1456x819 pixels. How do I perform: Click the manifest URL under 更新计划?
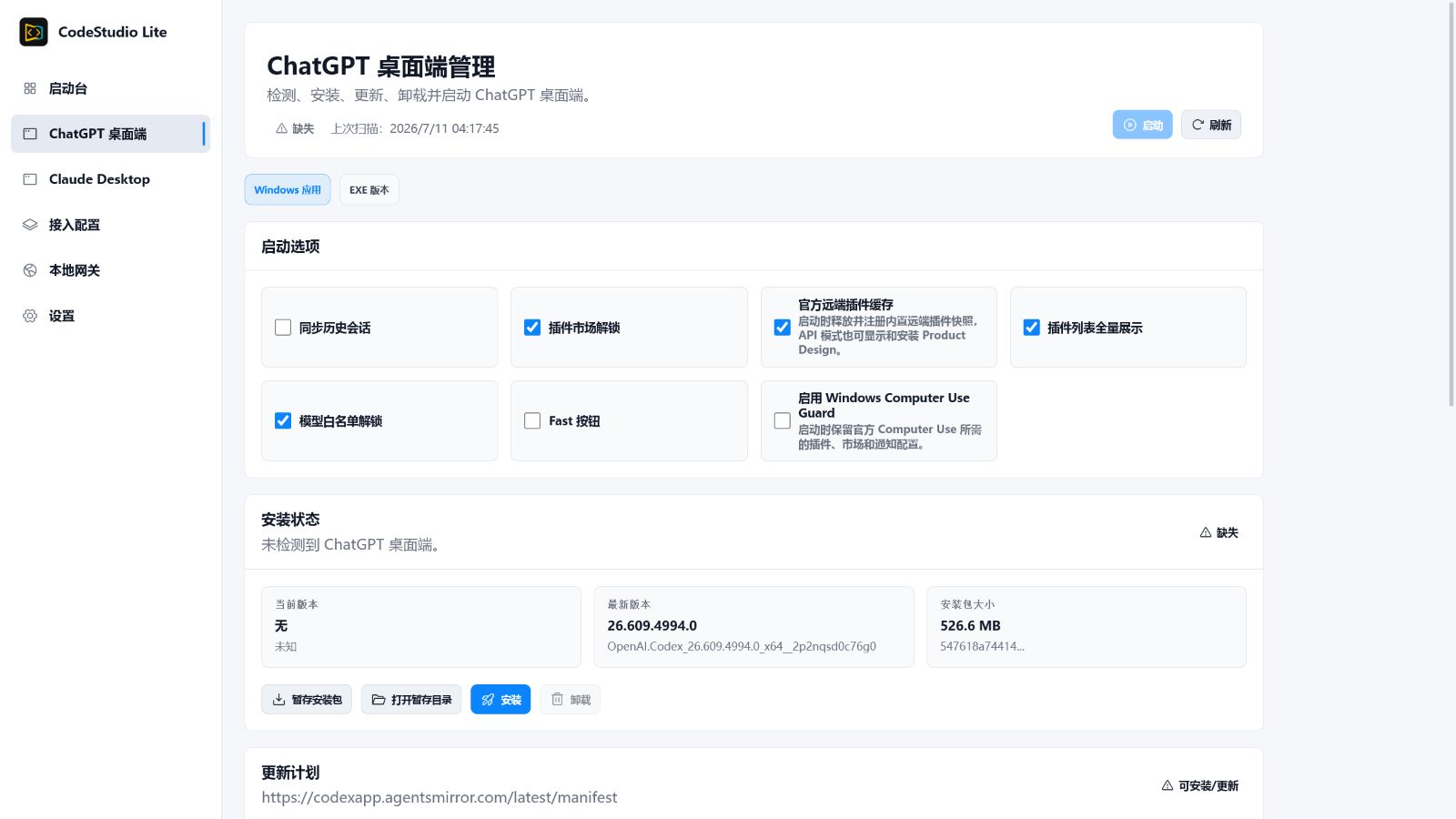pyautogui.click(x=439, y=797)
